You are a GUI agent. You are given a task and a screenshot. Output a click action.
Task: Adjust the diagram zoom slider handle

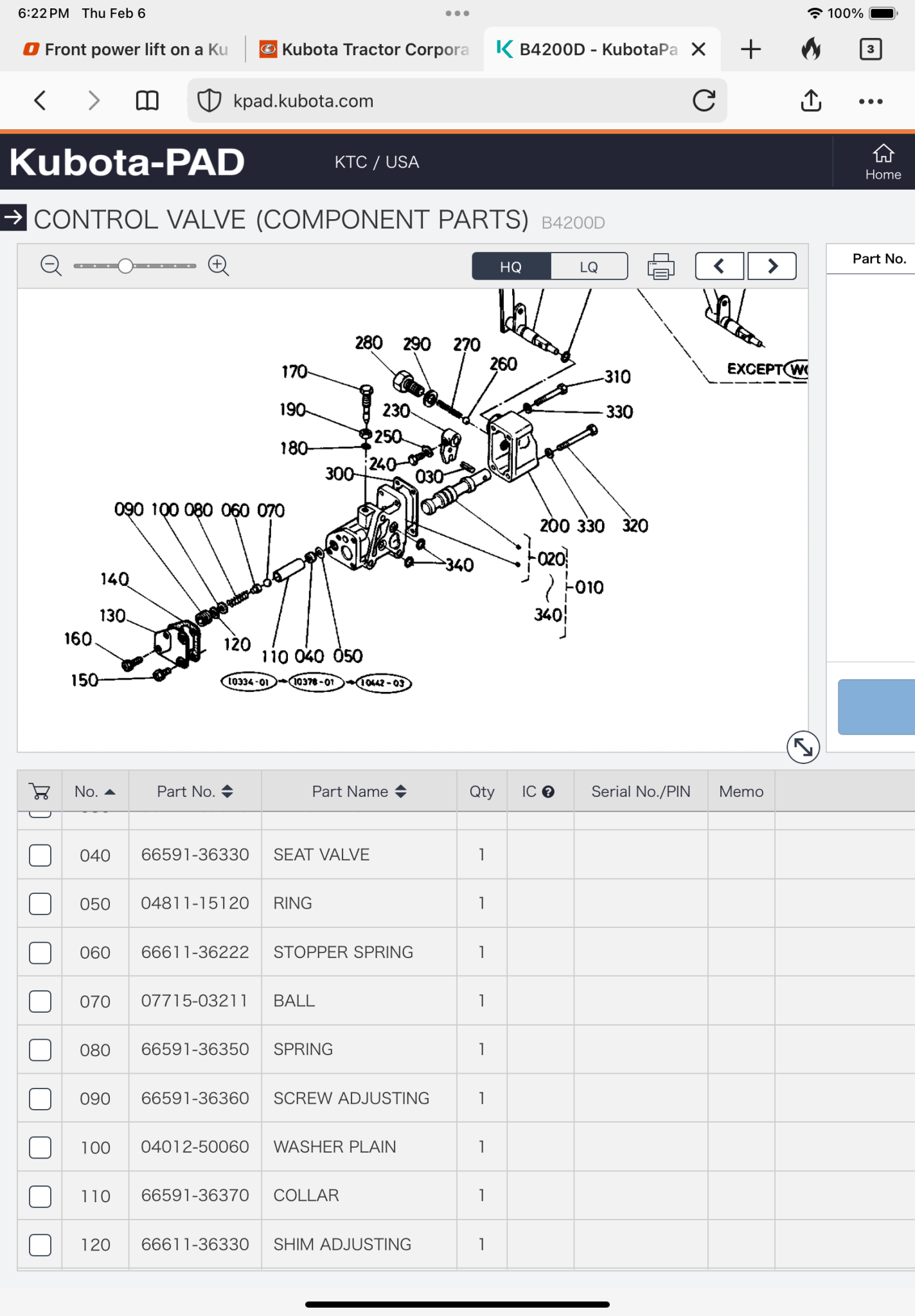(125, 265)
